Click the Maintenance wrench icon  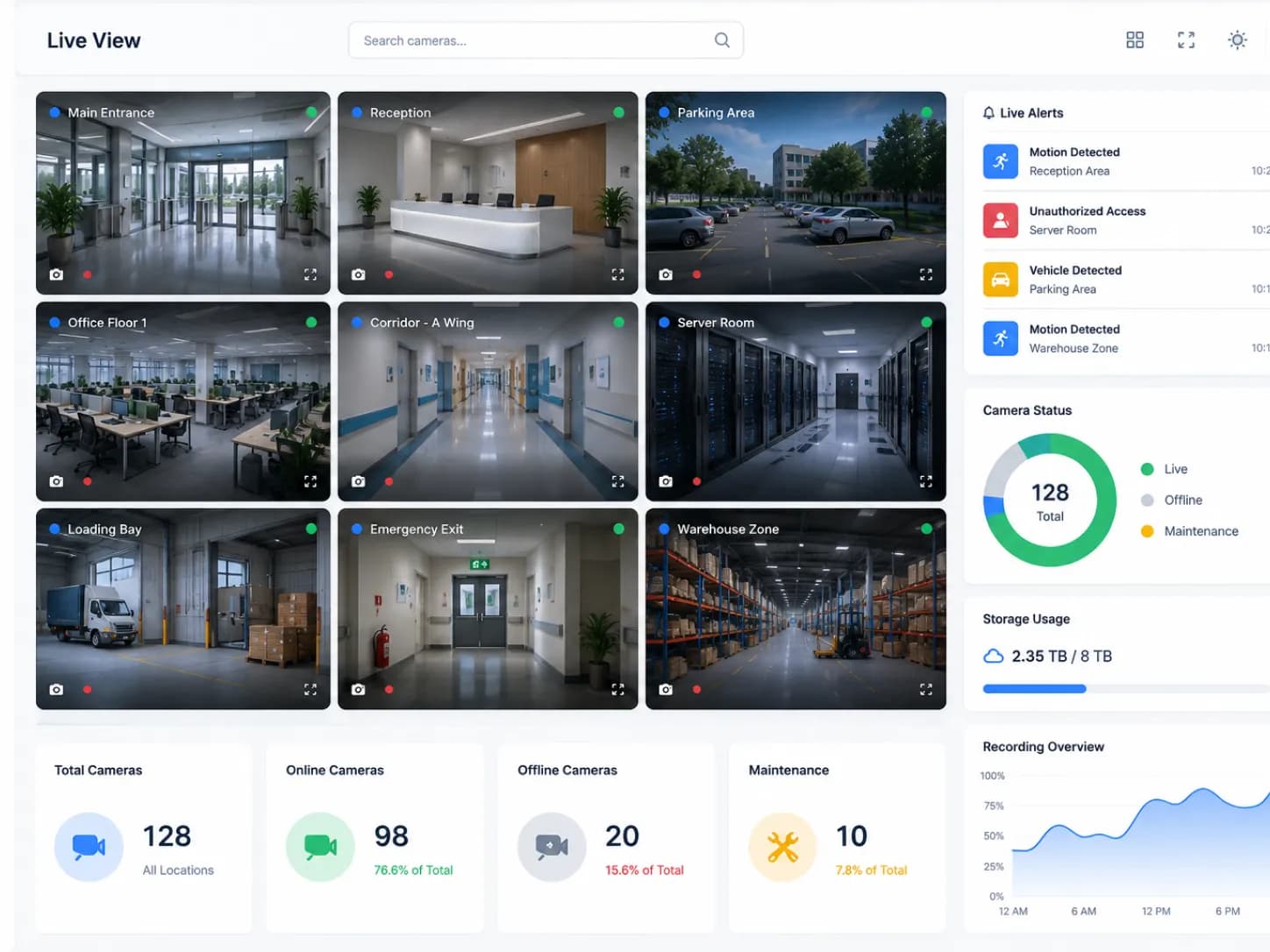pyautogui.click(x=782, y=847)
